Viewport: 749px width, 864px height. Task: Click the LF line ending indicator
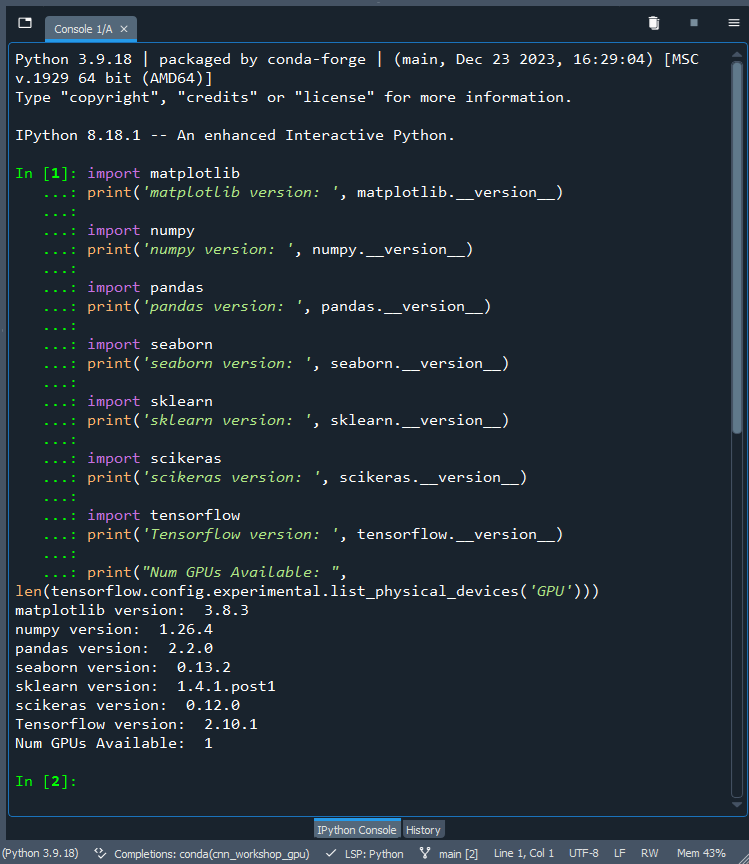[x=619, y=853]
